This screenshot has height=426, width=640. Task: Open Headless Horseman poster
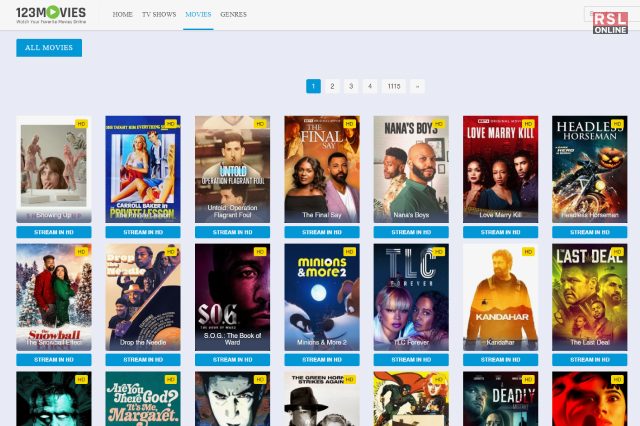[589, 169]
